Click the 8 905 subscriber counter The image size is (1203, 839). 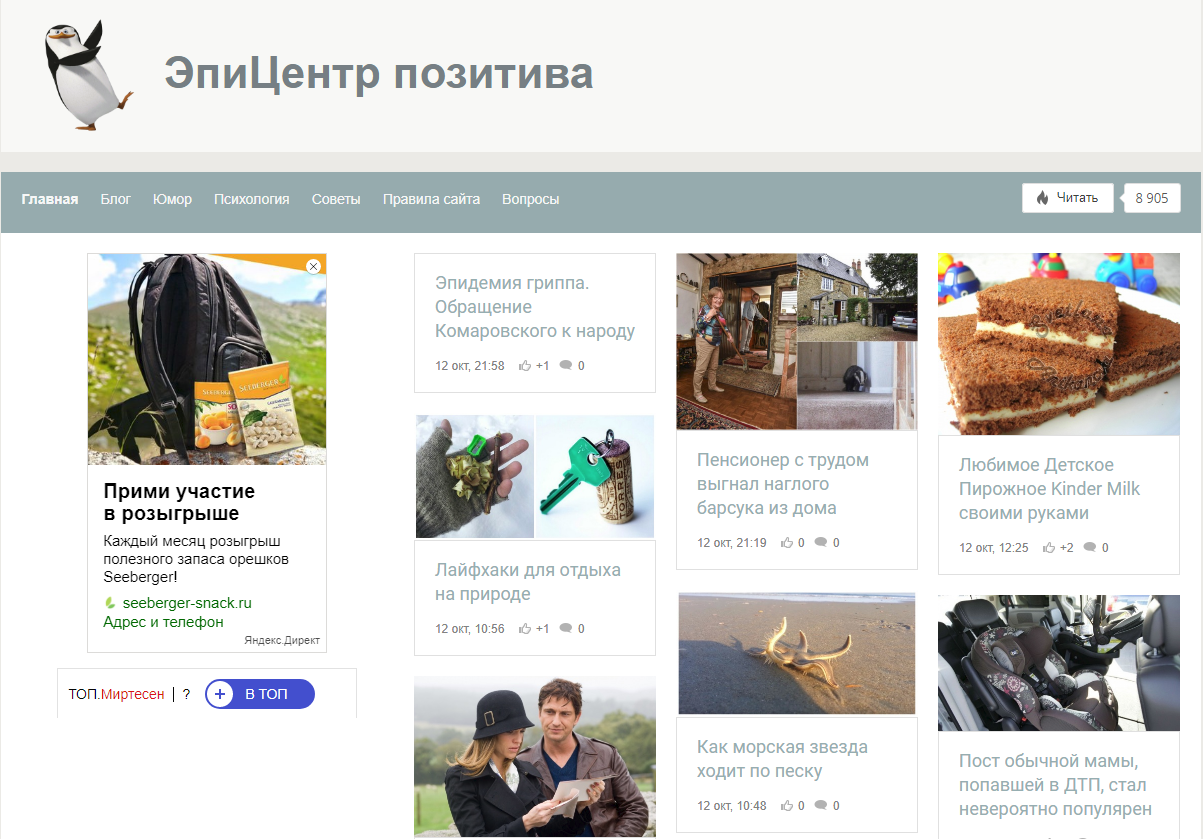[1151, 198]
